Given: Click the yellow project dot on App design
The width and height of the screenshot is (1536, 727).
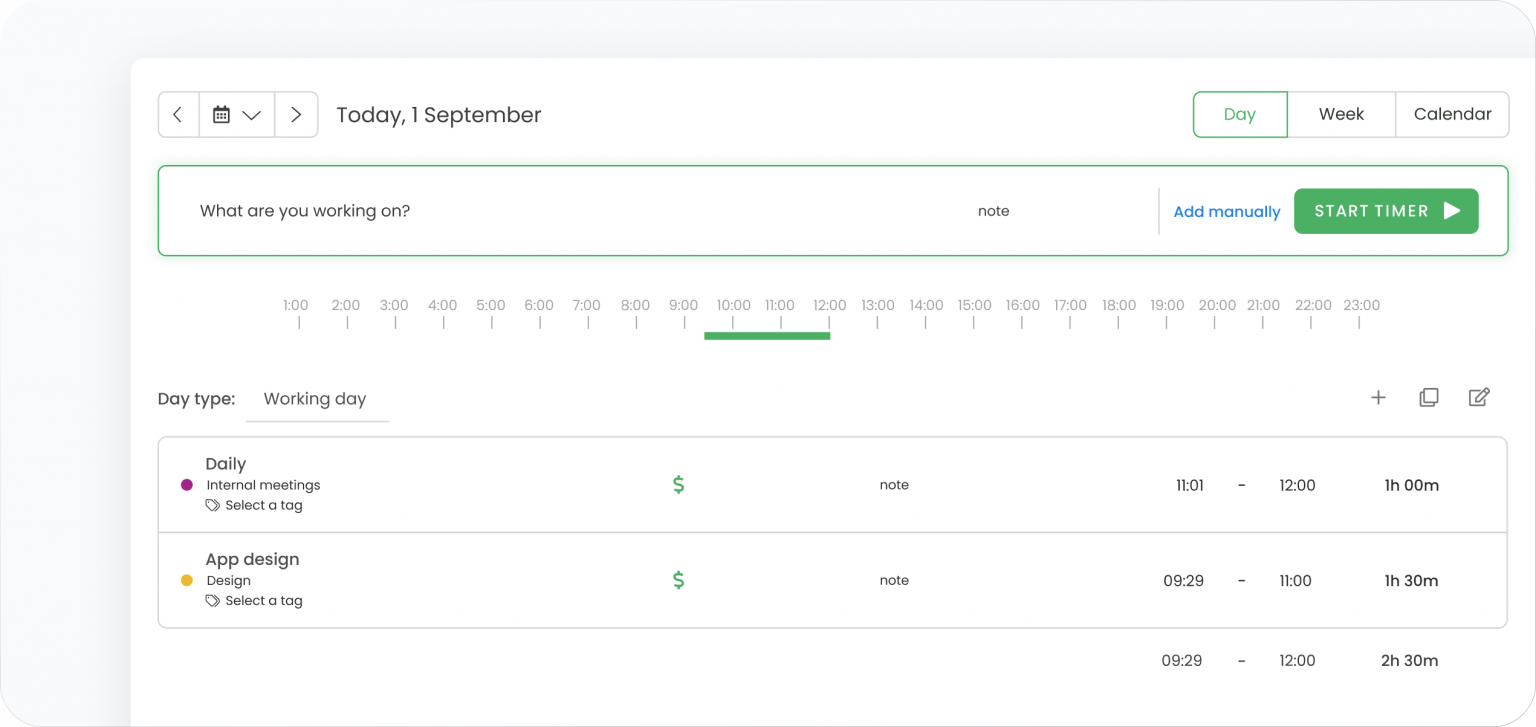Looking at the screenshot, I should [186, 580].
